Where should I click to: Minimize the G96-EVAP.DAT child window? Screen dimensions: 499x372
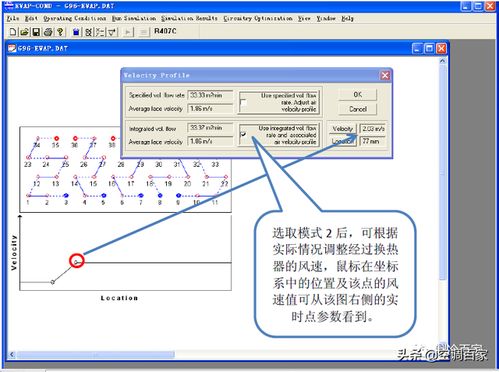(x=417, y=49)
